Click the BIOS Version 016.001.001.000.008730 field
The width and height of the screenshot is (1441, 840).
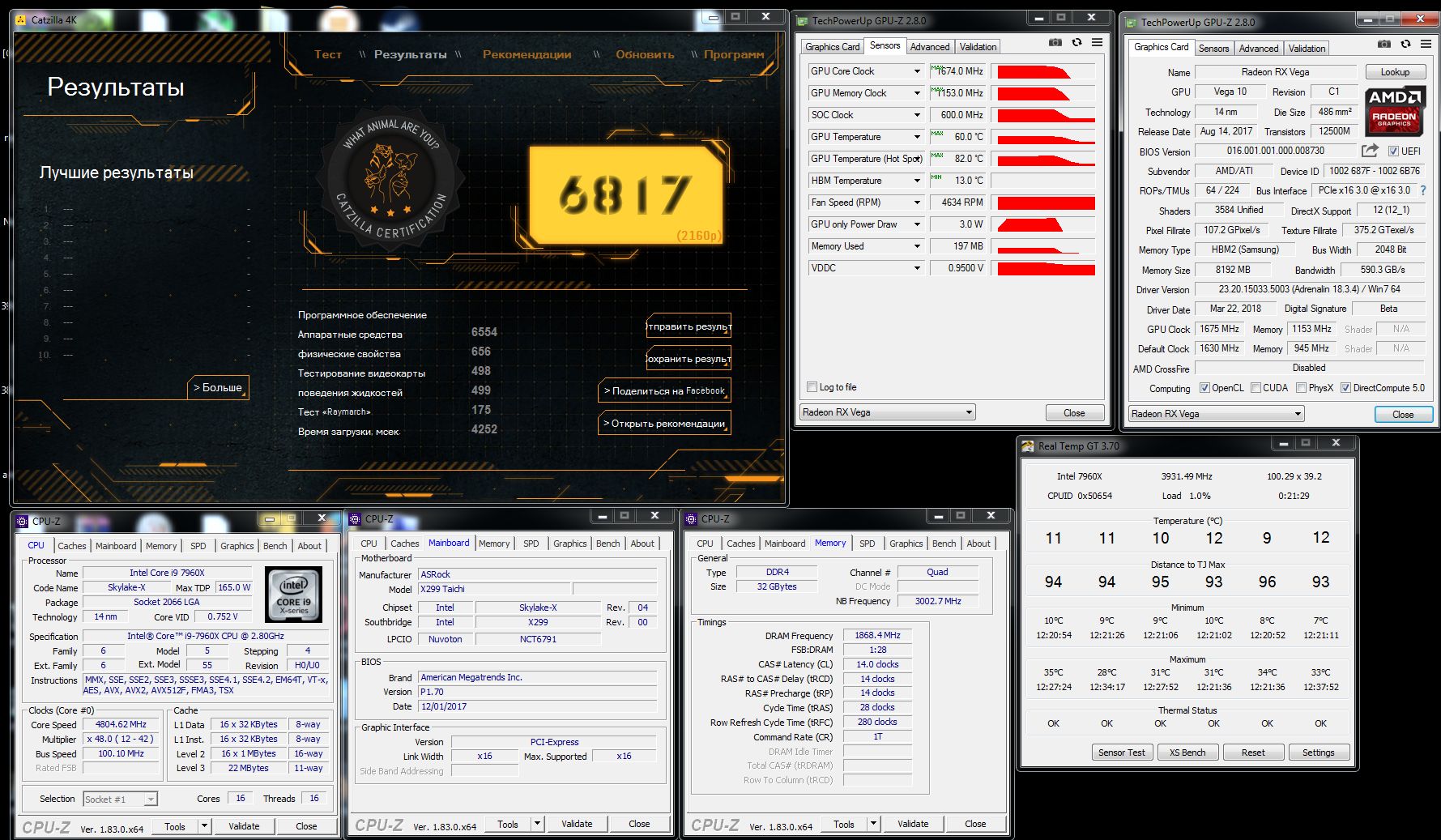1276,151
